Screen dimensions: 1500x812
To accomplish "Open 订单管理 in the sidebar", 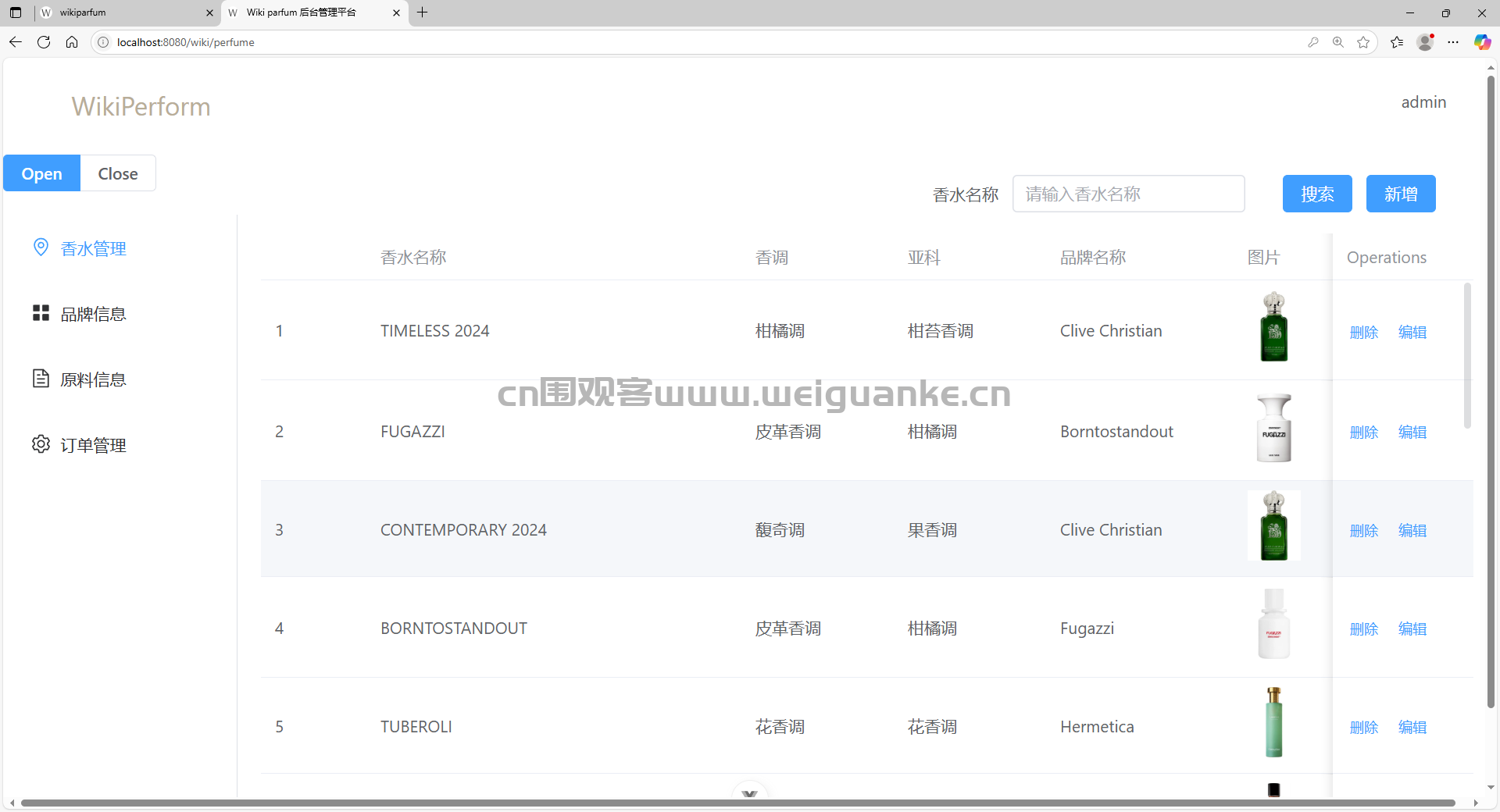I will pos(93,445).
